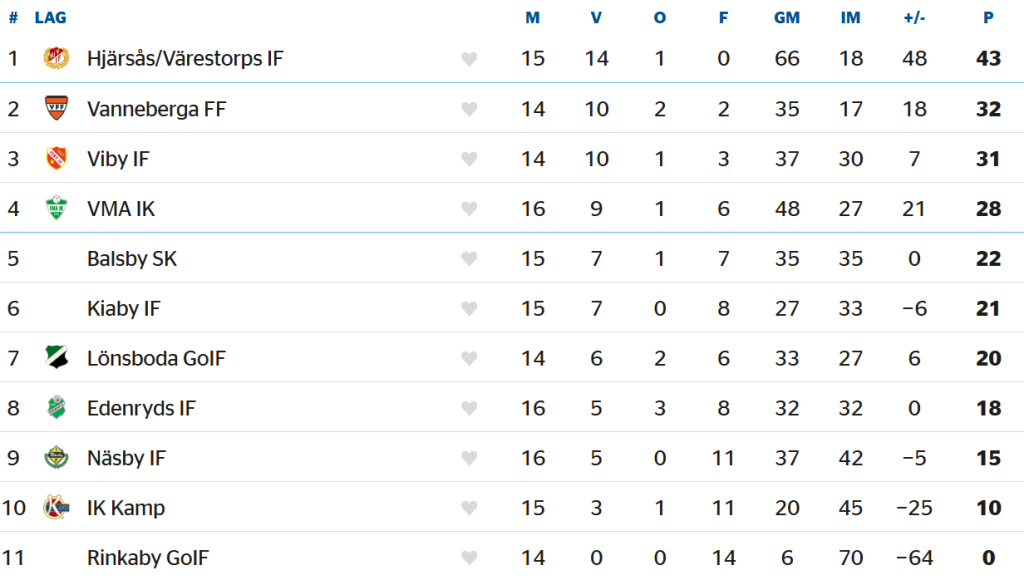
Task: Toggle heart favorite for Kiaby IF
Action: 469,309
